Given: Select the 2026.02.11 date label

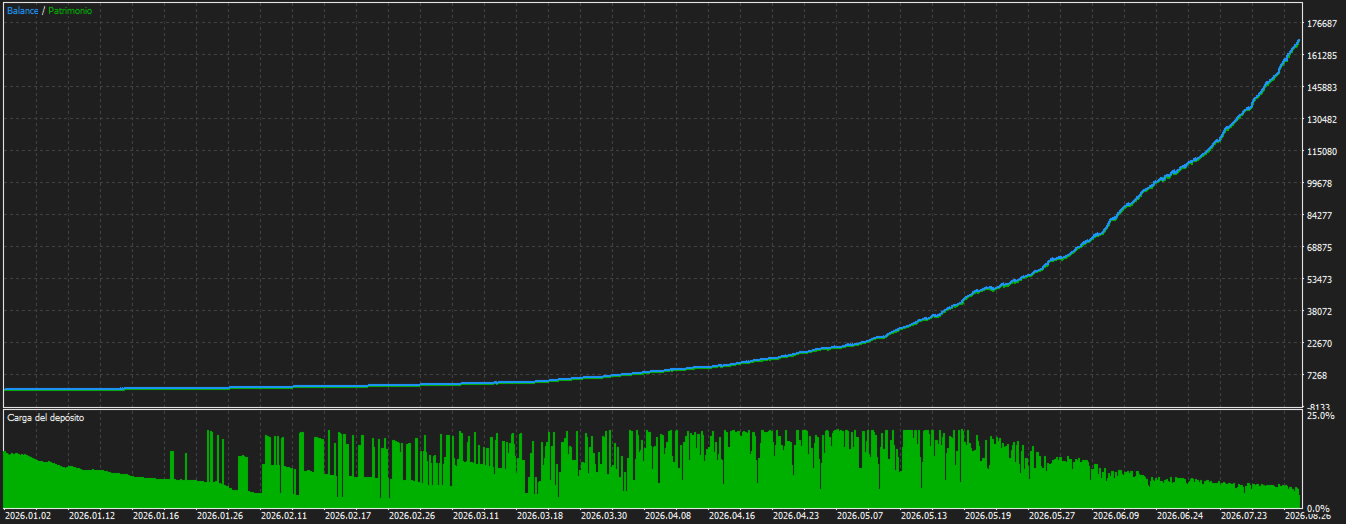Looking at the screenshot, I should (x=284, y=517).
